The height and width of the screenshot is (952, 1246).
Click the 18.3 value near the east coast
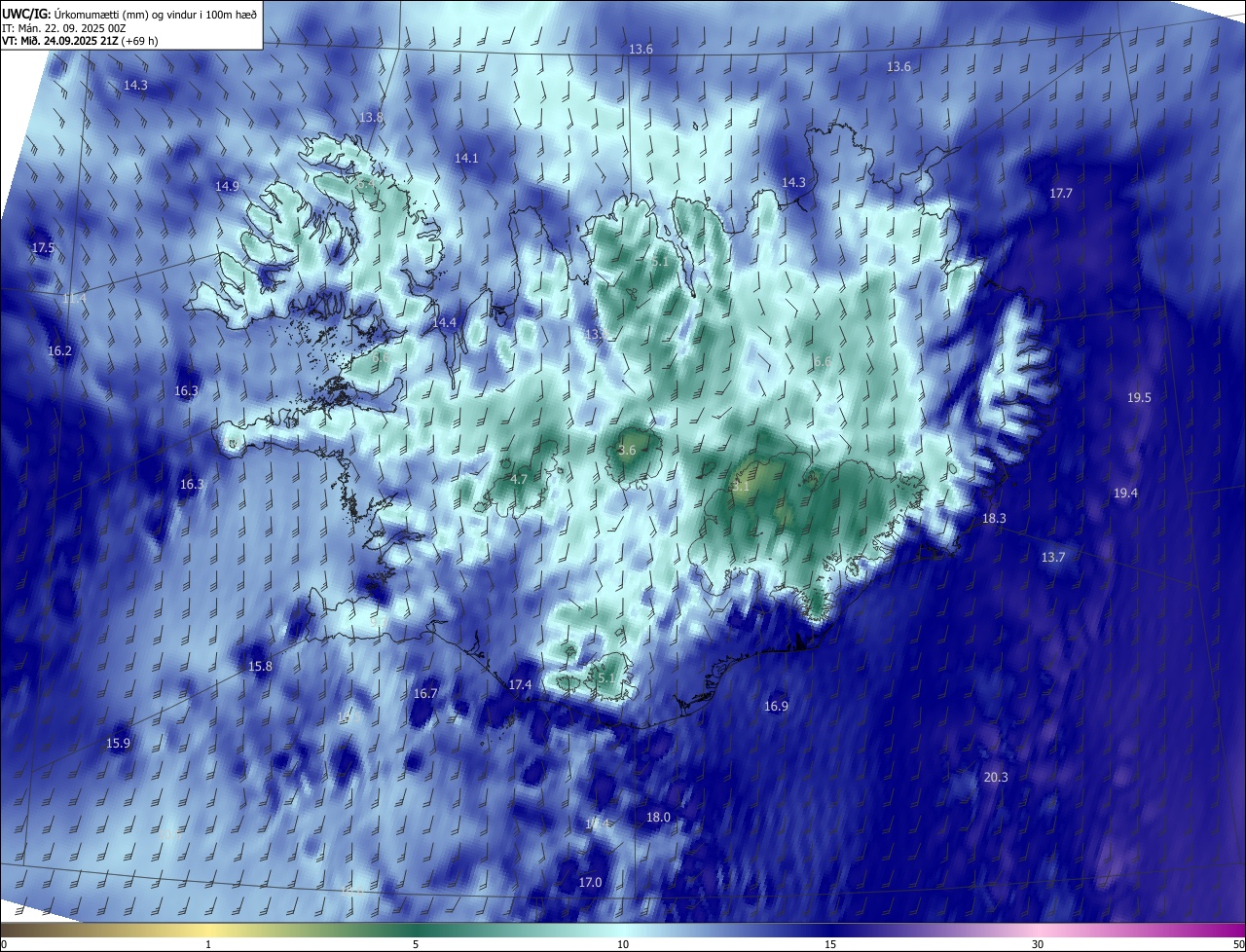994,519
